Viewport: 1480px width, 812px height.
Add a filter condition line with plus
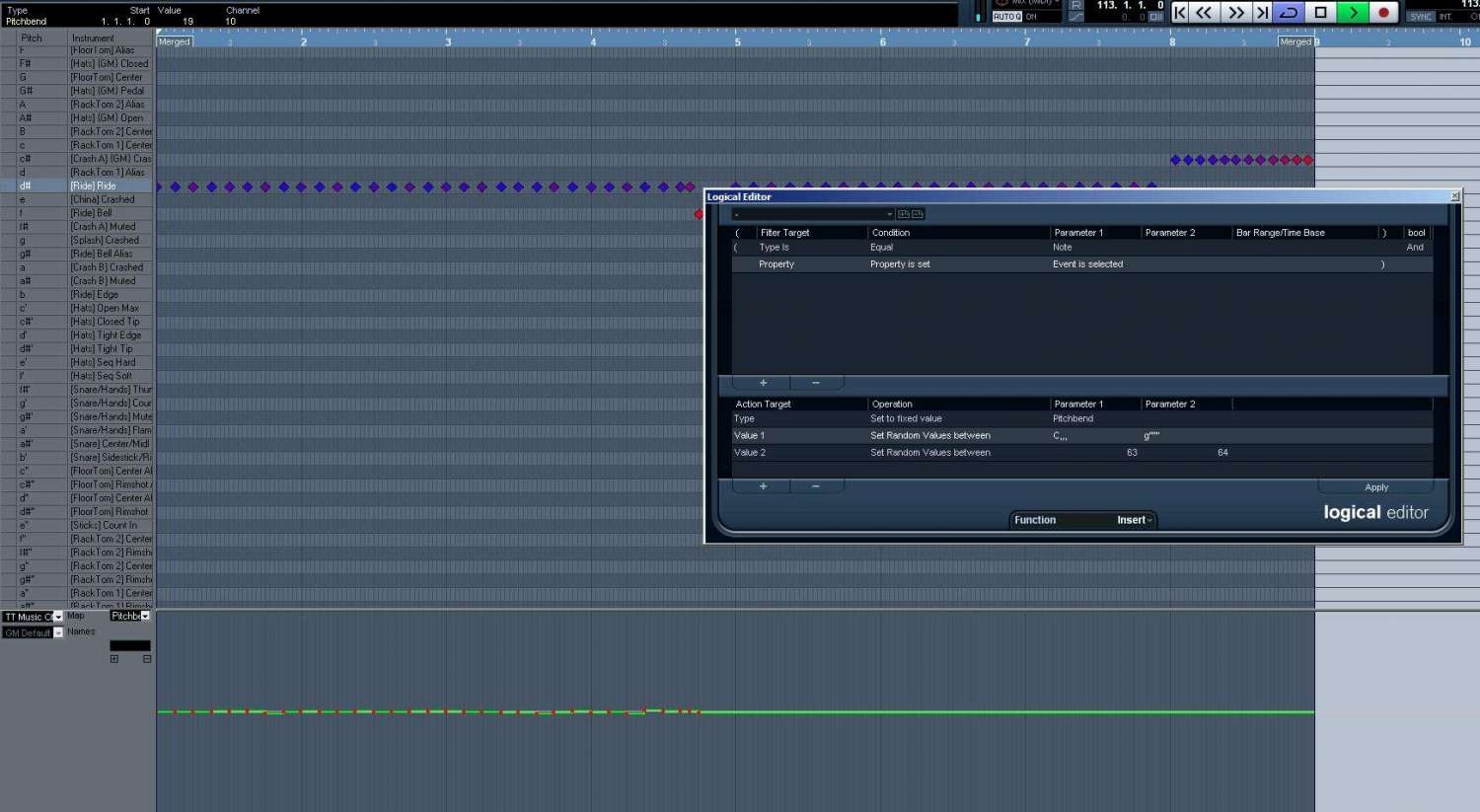point(763,383)
